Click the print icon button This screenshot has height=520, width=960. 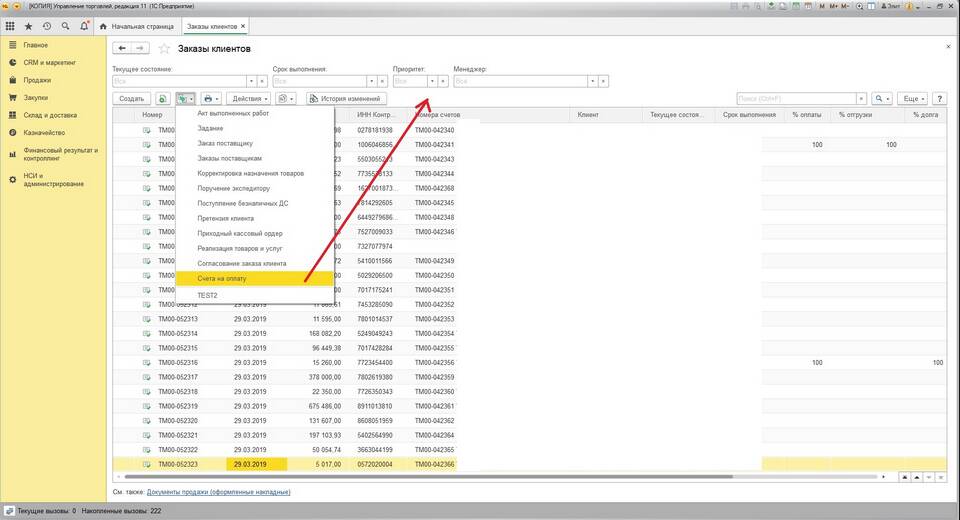pyautogui.click(x=211, y=99)
